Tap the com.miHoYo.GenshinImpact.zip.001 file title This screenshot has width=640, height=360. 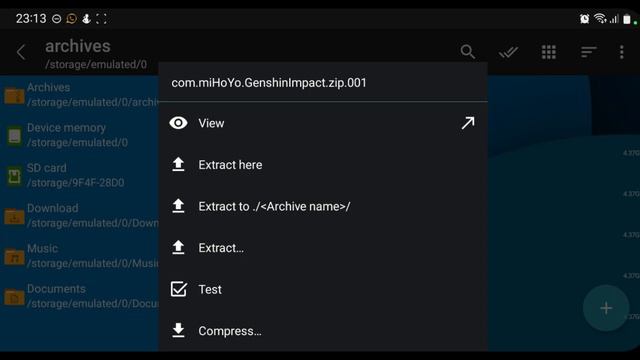[269, 83]
